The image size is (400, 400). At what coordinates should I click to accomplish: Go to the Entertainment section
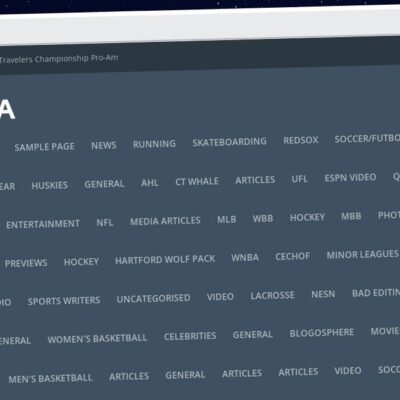[x=43, y=224]
